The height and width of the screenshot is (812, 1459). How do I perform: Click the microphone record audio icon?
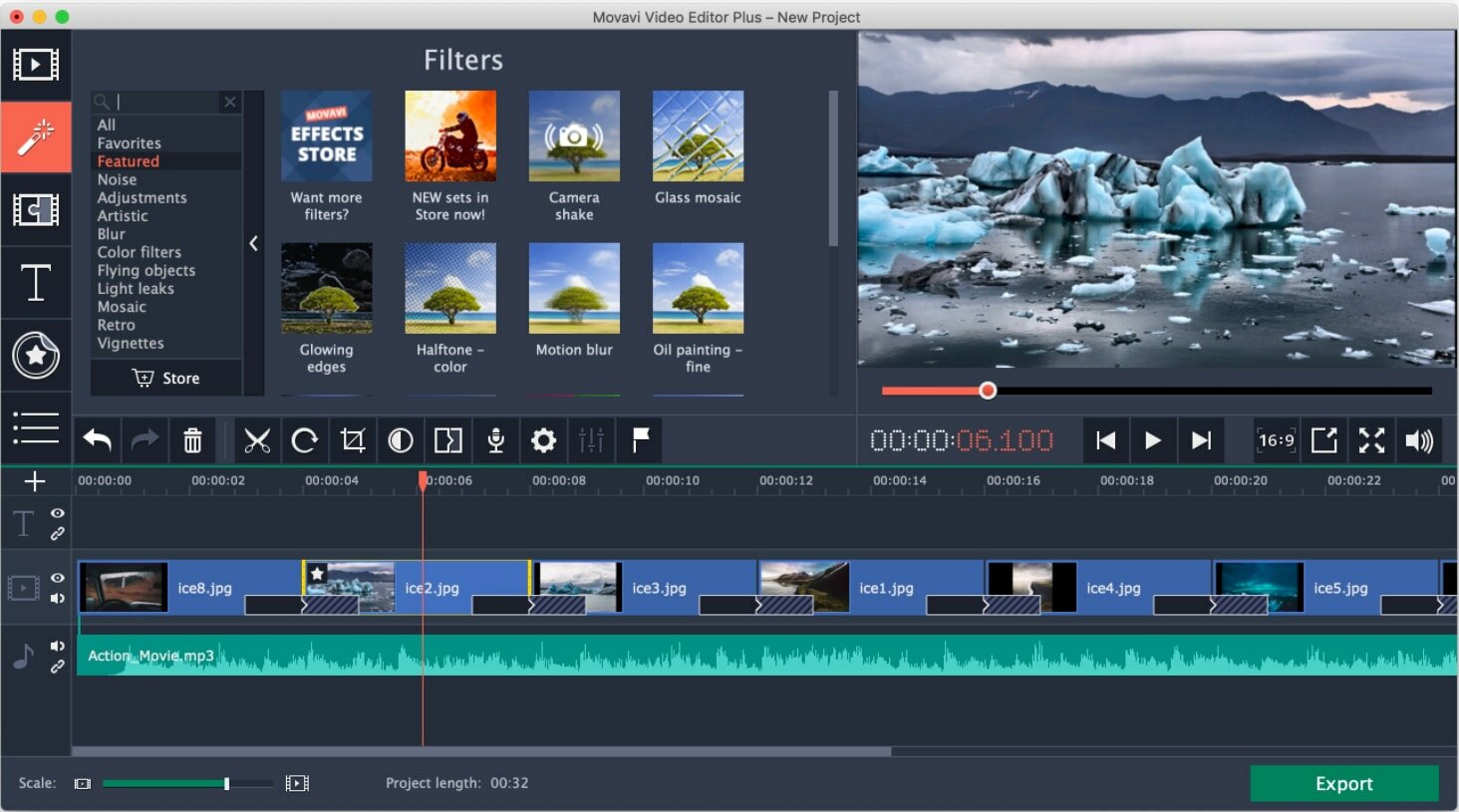coord(495,440)
